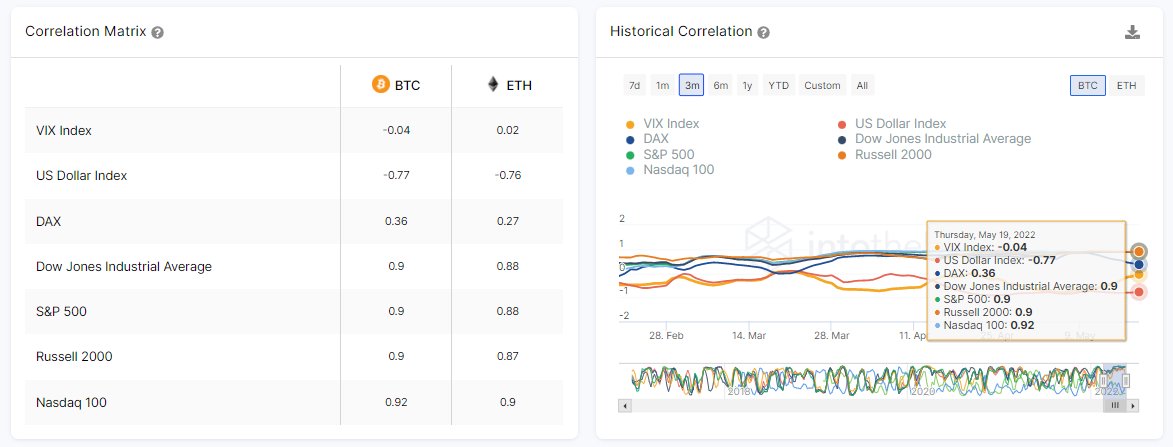The height and width of the screenshot is (447, 1173).
Task: Show All historical data range
Action: pyautogui.click(x=862, y=85)
